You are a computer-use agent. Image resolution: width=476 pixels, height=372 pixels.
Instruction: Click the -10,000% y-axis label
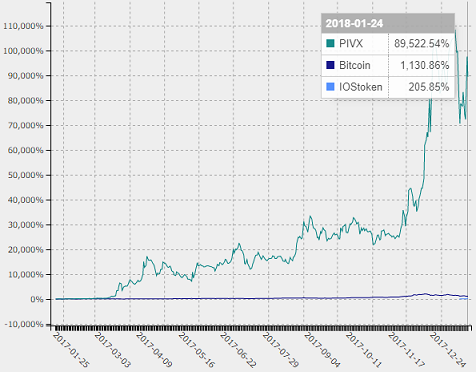24,324
